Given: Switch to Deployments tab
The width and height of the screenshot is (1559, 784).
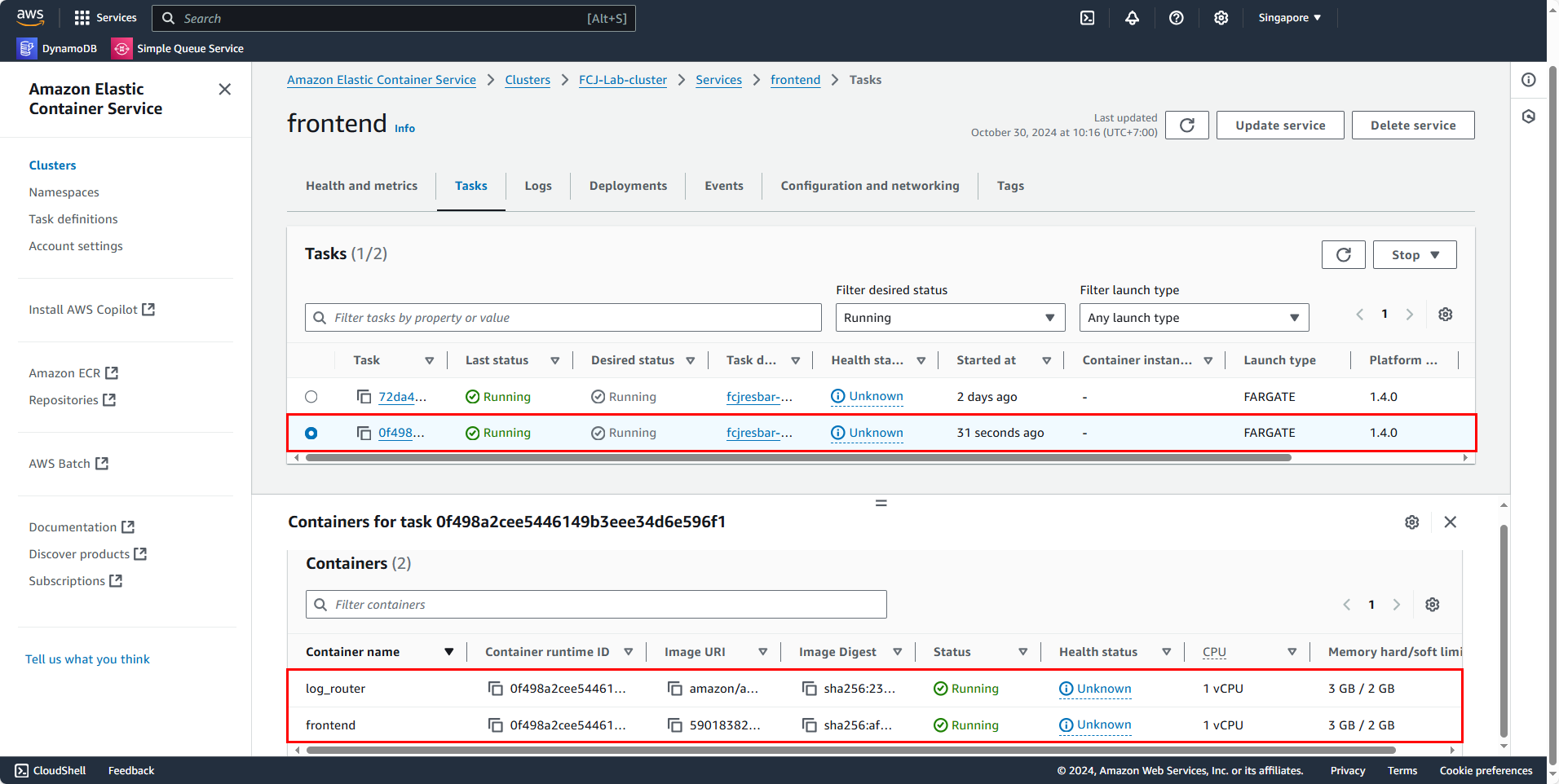Looking at the screenshot, I should pyautogui.click(x=628, y=186).
